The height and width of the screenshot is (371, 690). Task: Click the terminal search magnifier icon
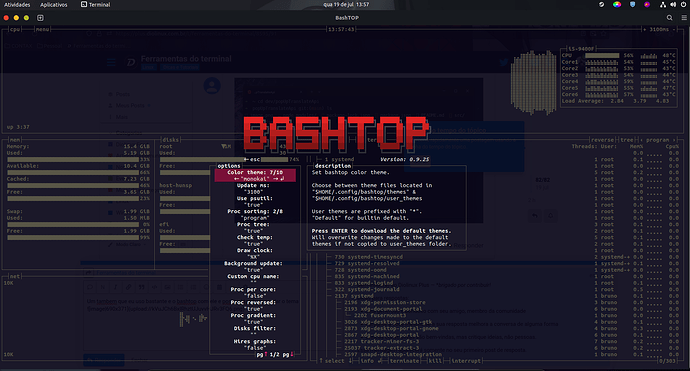pos(669,18)
